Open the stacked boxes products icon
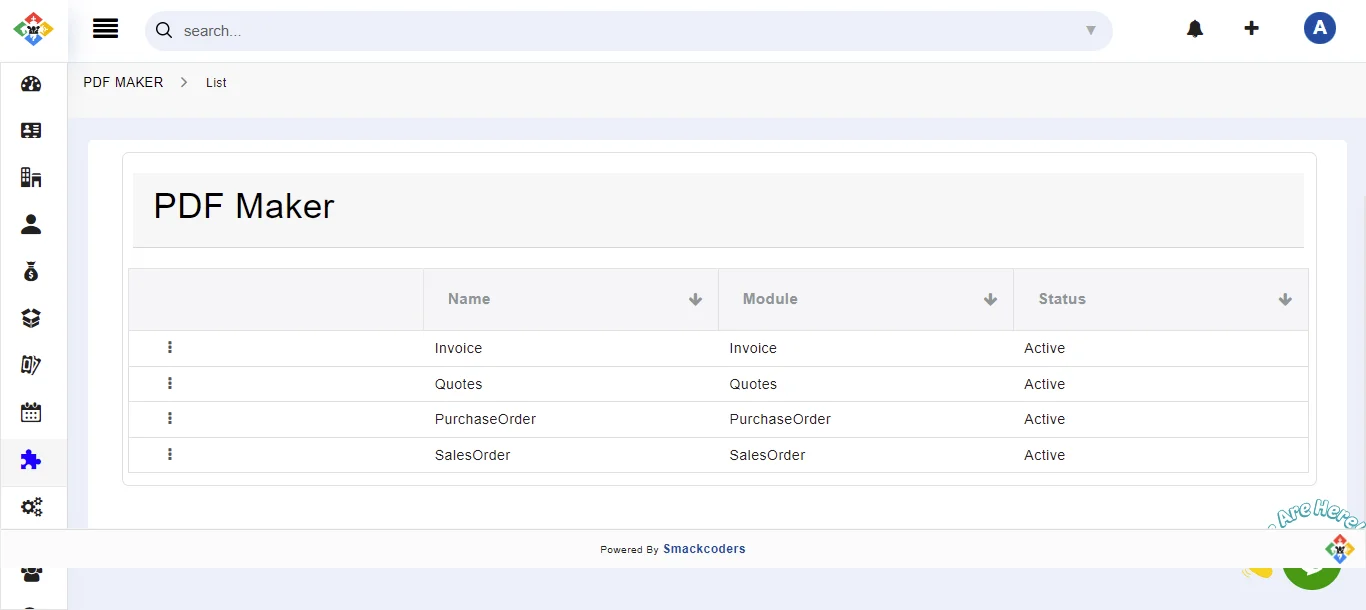The image size is (1366, 610). (x=31, y=318)
